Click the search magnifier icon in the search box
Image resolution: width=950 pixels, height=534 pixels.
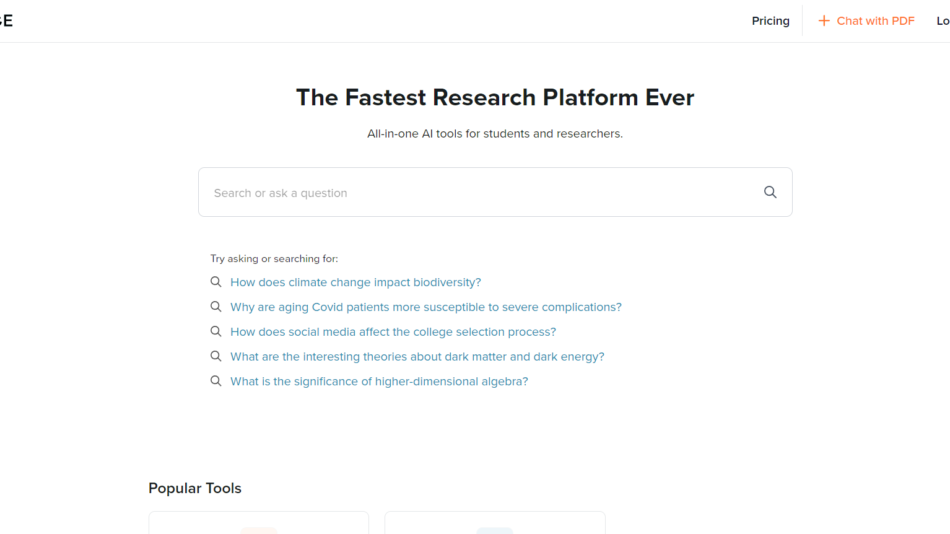tap(770, 192)
